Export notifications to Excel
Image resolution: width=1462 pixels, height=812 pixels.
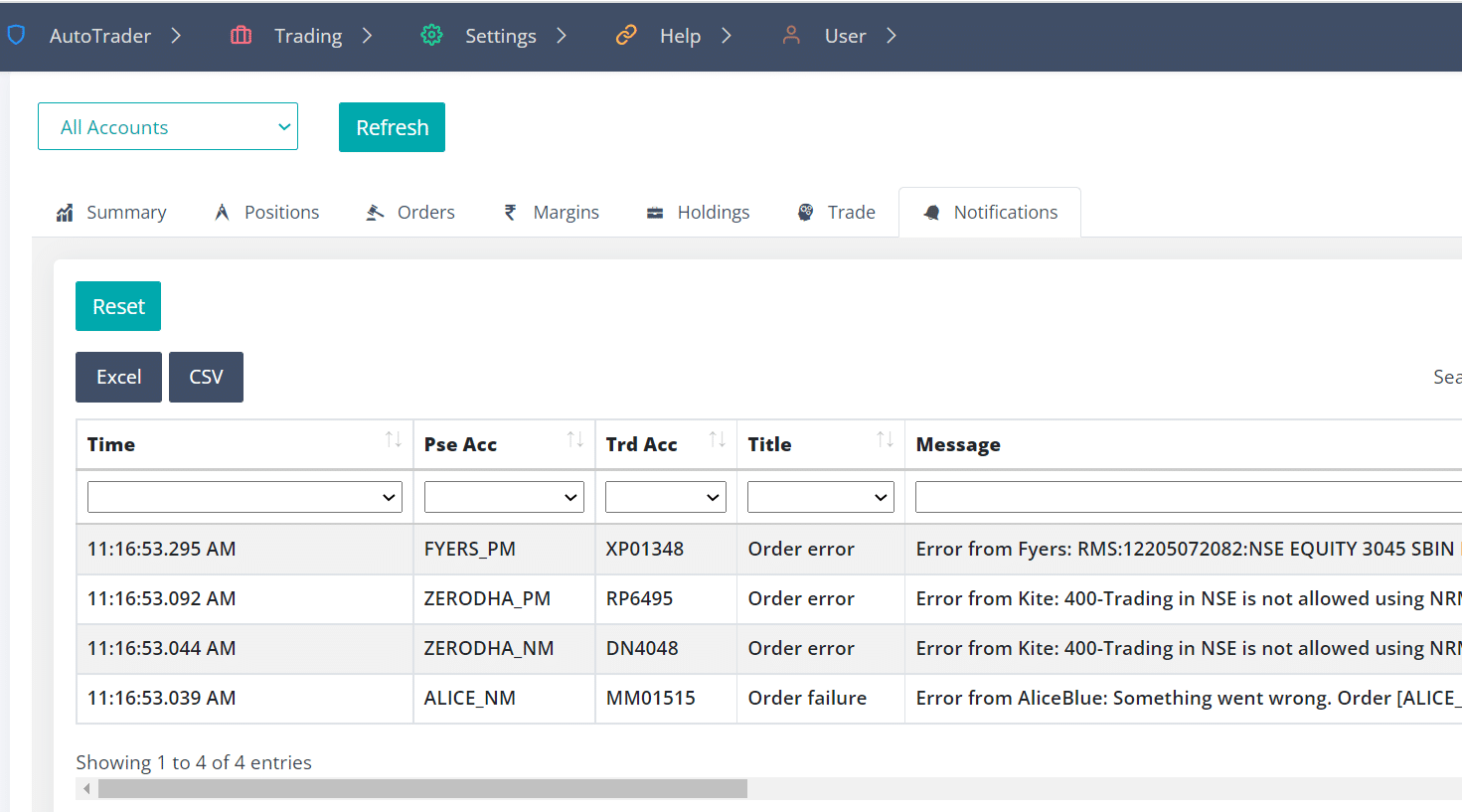[118, 377]
